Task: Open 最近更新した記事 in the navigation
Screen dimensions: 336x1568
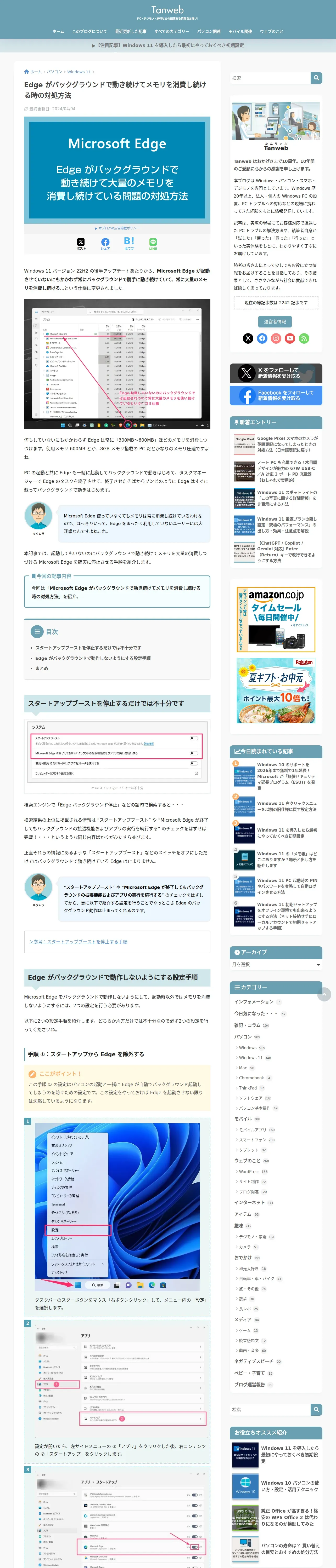Action: [x=131, y=31]
